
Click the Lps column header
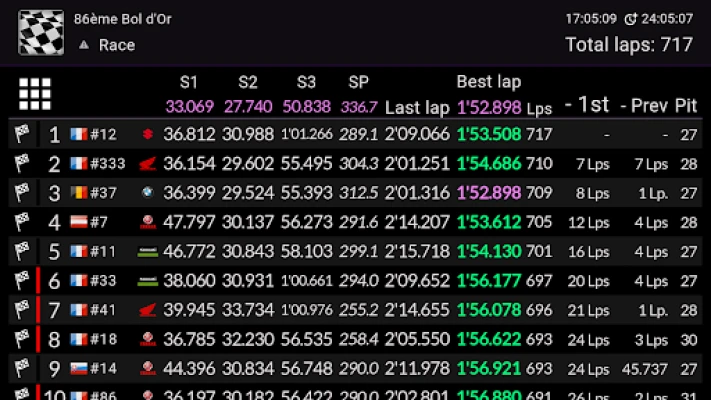pos(539,108)
